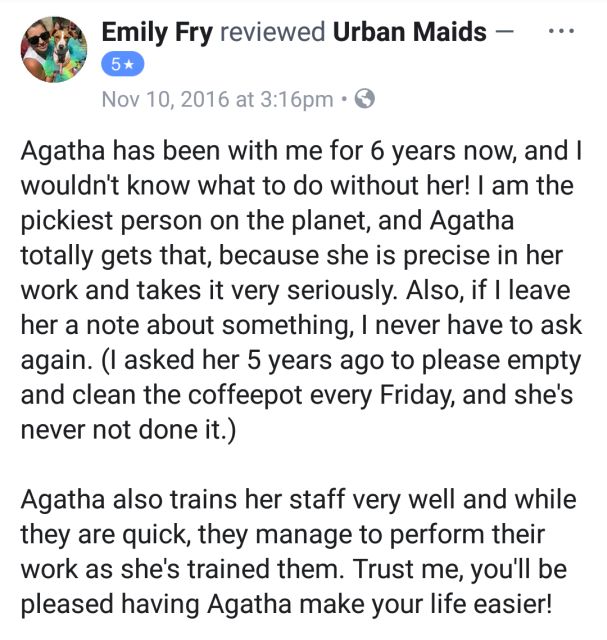Click the Nov 10, 2016 timestamp
Image resolution: width=607 pixels, height=640 pixels.
tap(217, 98)
